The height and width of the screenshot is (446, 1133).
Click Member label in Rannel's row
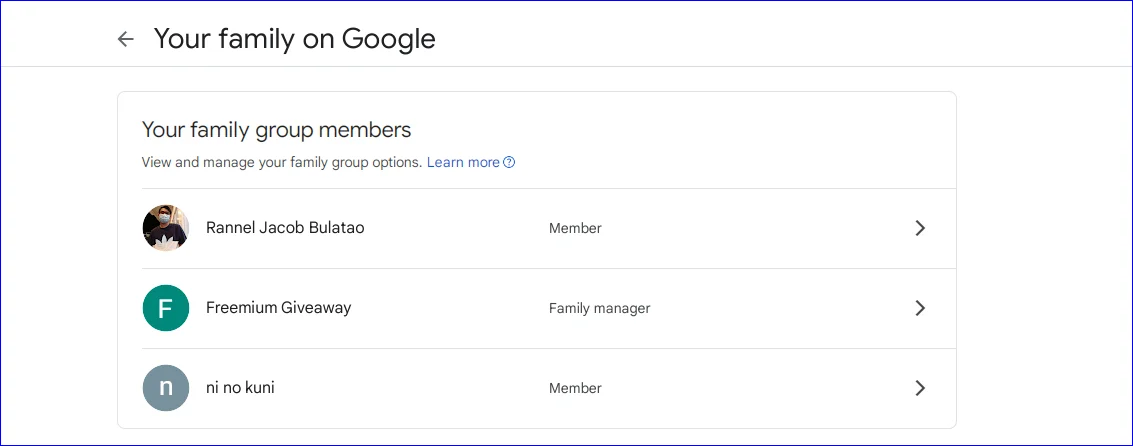[575, 228]
